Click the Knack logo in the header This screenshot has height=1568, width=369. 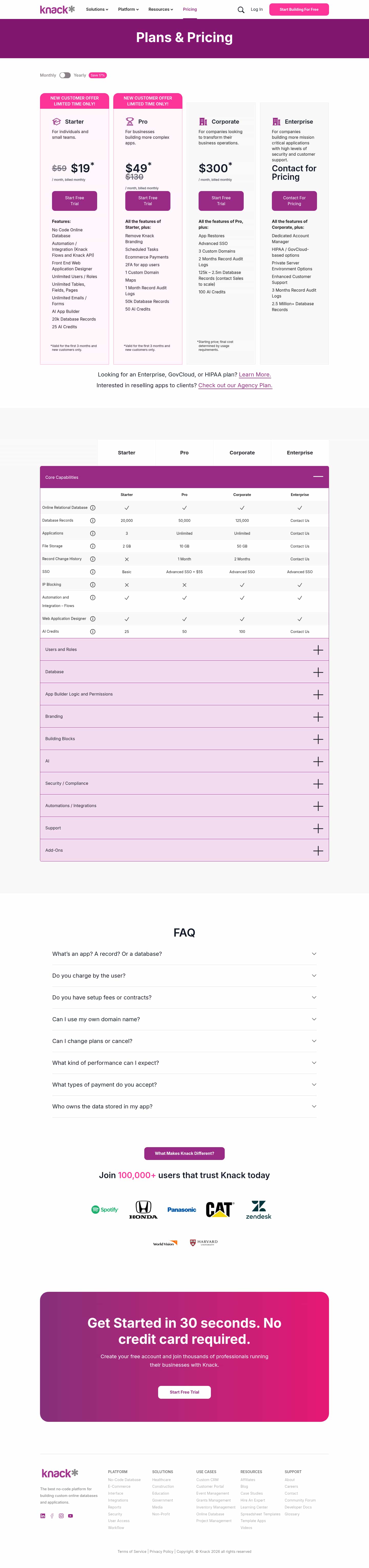tap(57, 10)
